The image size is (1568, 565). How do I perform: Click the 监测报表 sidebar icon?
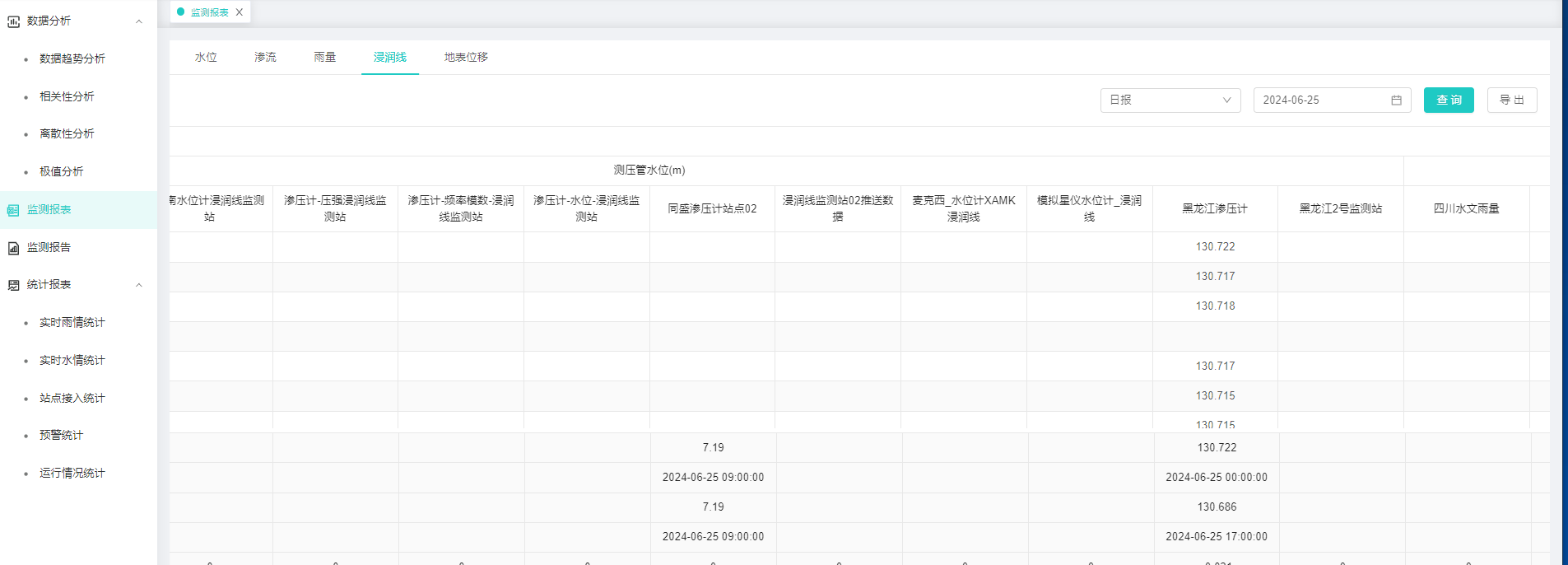(x=13, y=210)
